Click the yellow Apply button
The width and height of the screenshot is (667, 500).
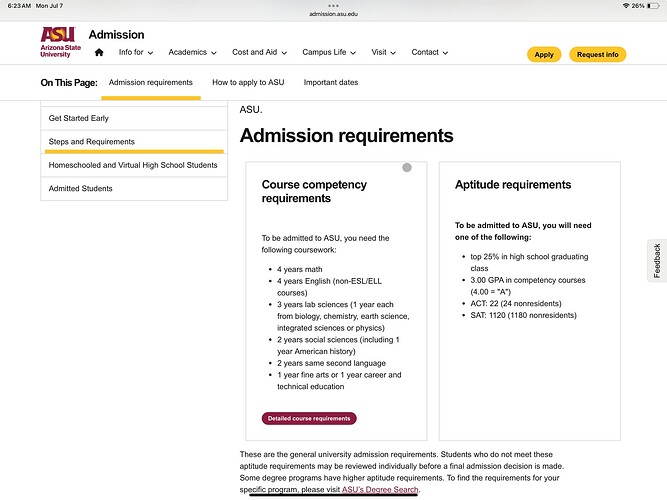(x=544, y=54)
